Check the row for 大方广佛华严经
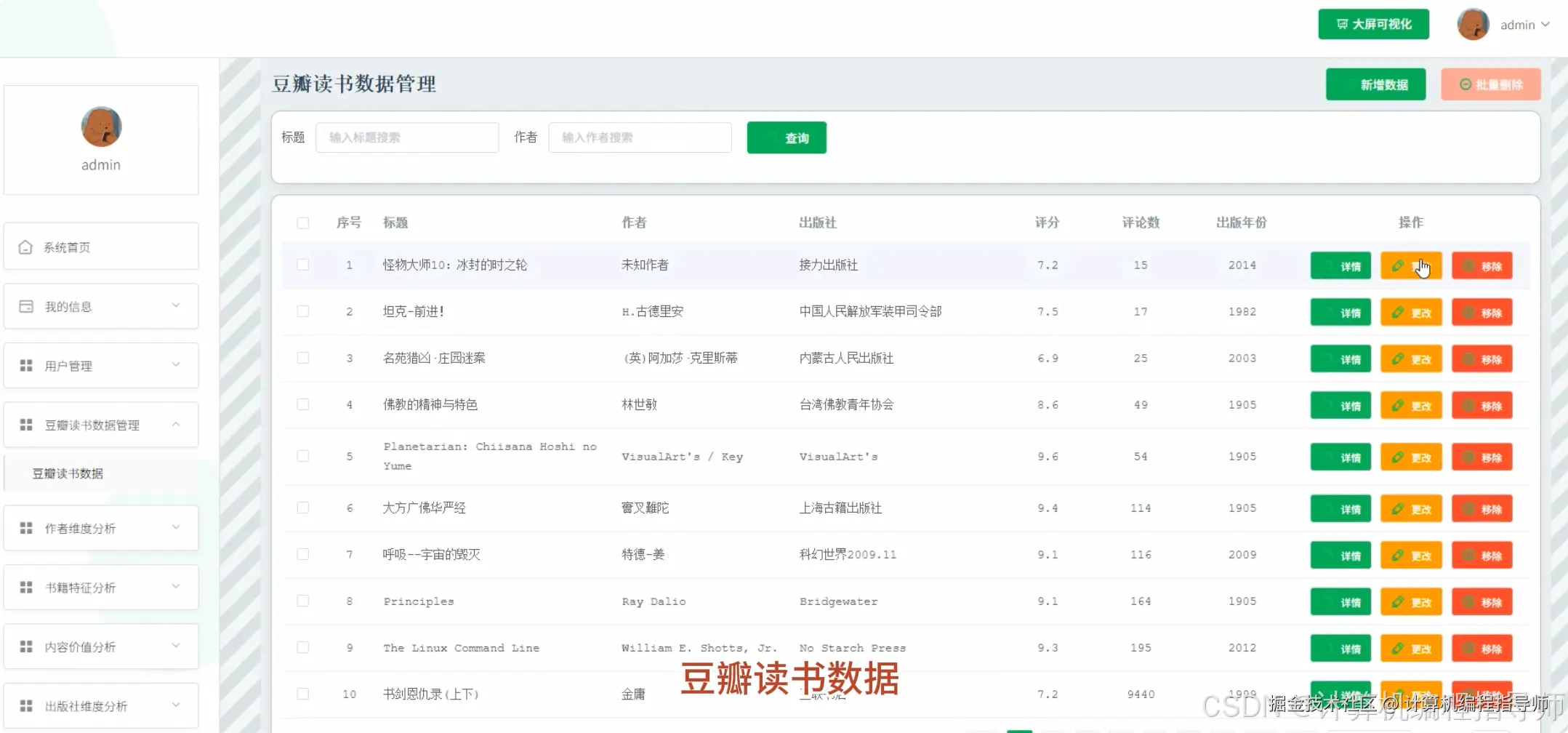1568x733 pixels. (303, 508)
